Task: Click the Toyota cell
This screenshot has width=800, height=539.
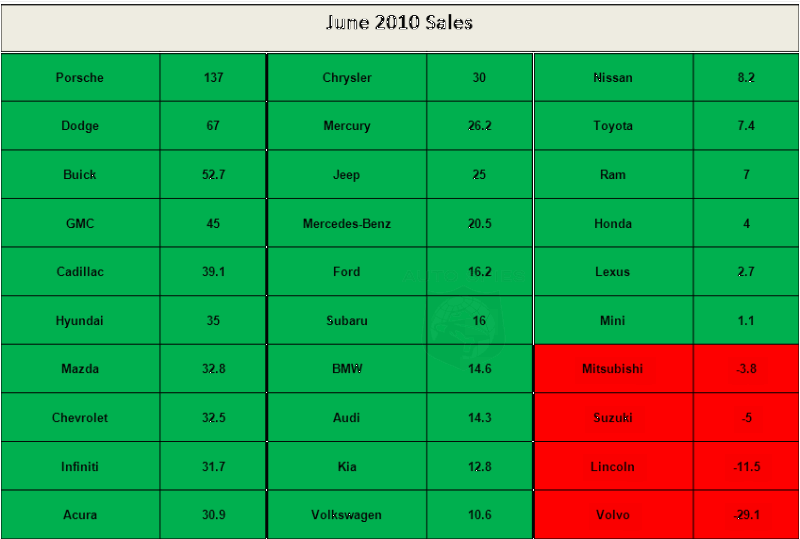Action: tap(613, 126)
